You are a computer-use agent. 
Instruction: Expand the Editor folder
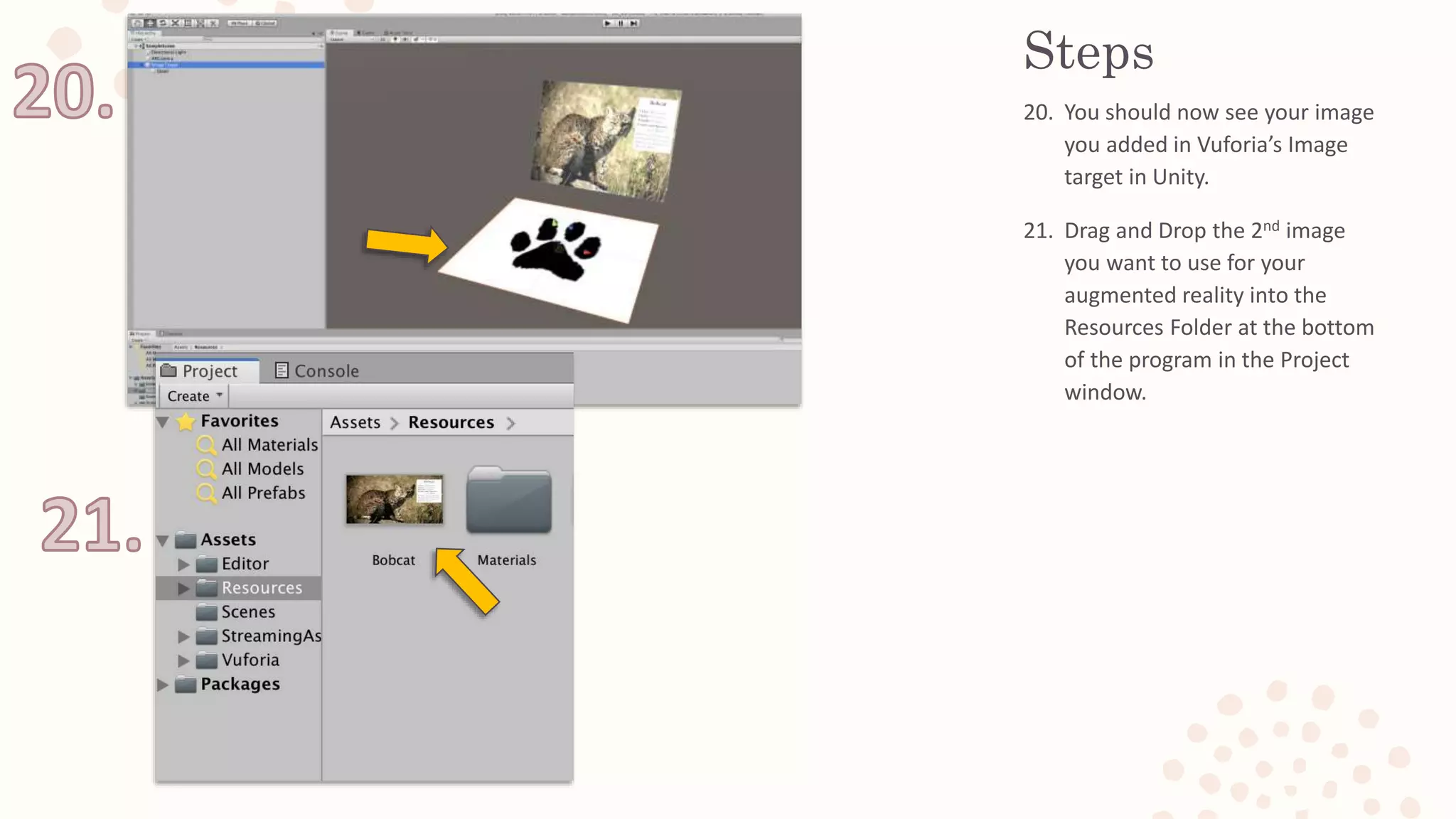tap(183, 564)
